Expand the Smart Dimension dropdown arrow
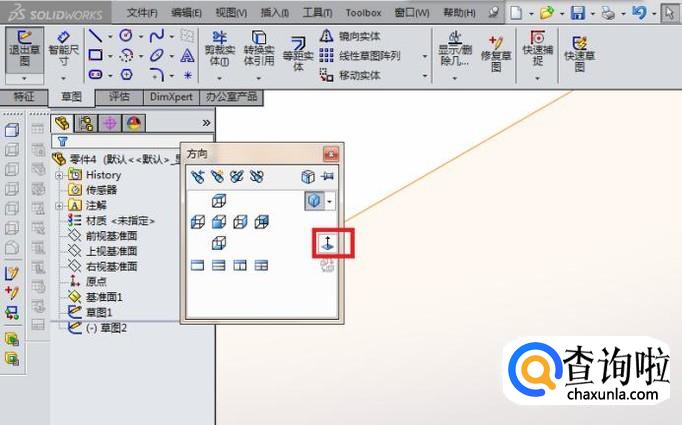 [x=64, y=79]
